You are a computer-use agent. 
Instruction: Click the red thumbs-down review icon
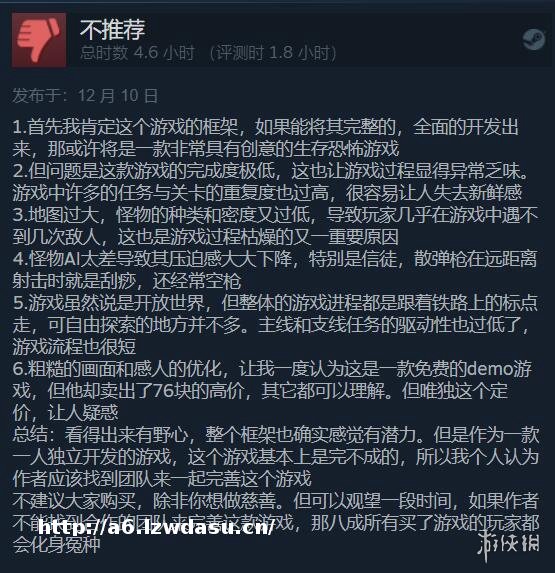coord(39,40)
